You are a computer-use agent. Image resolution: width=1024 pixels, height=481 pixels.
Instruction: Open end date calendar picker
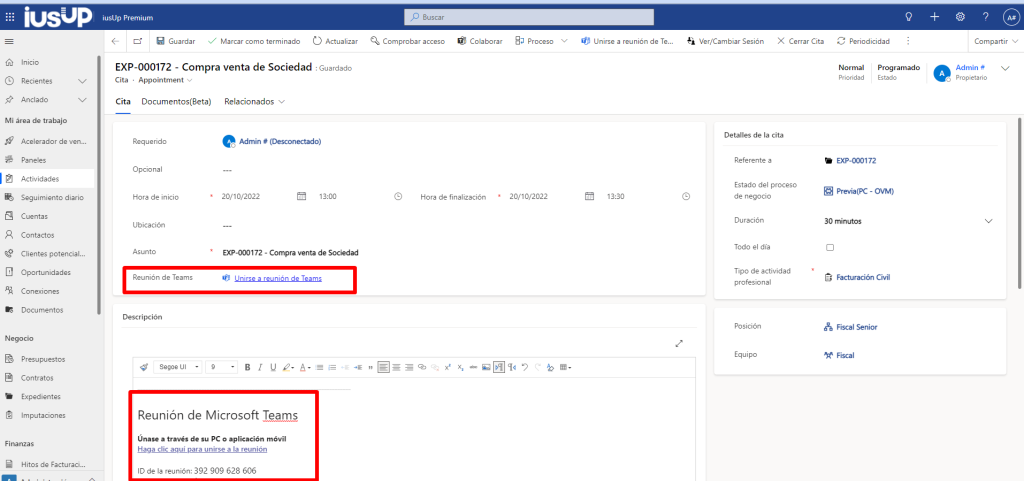click(x=589, y=196)
